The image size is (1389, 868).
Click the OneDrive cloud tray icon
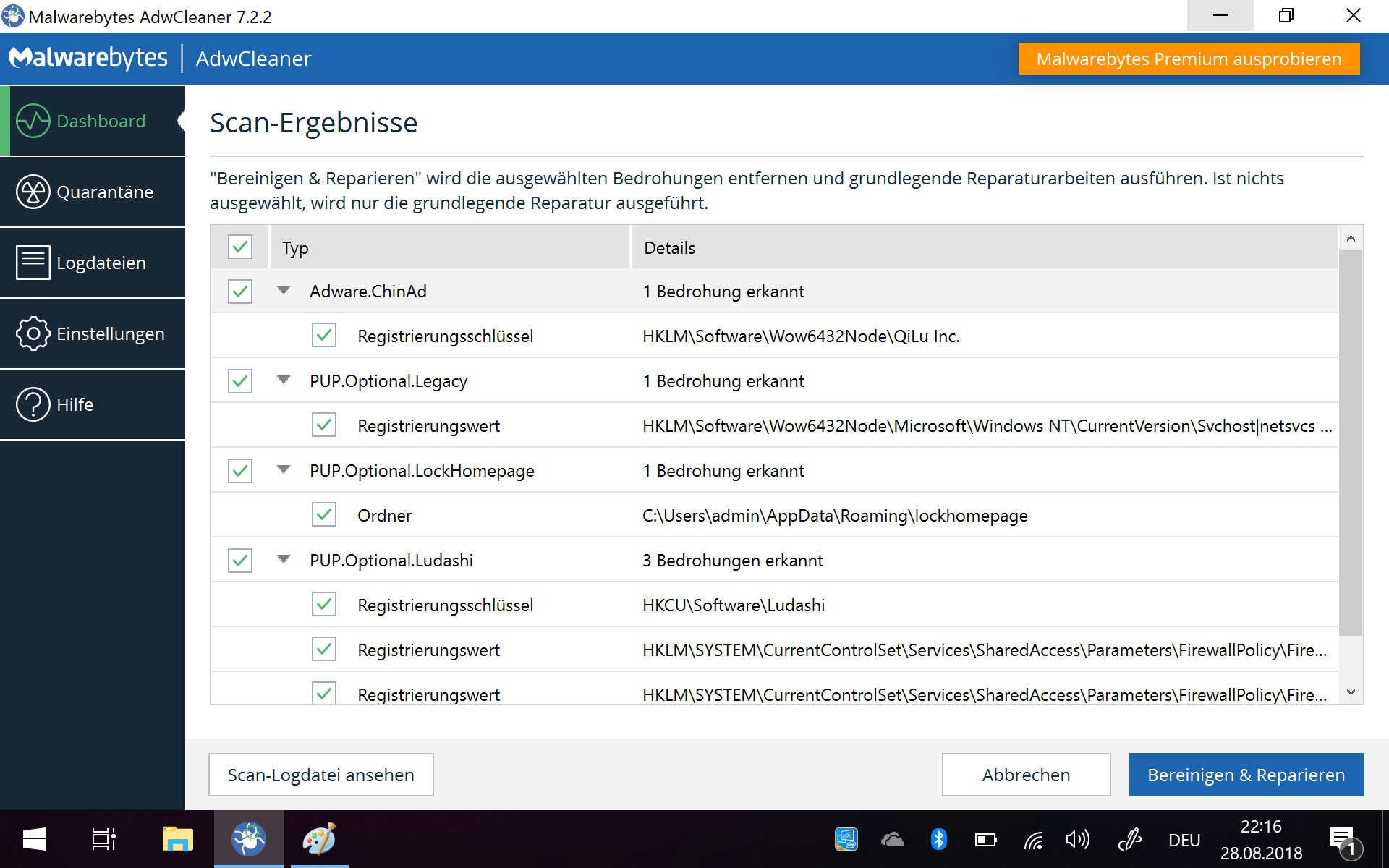coord(893,839)
